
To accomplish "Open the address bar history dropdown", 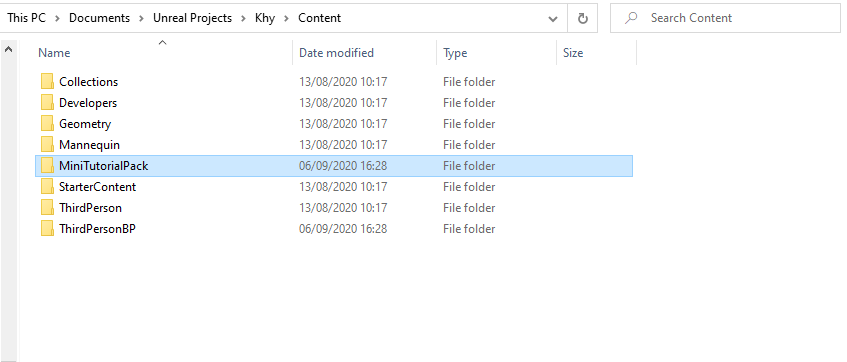I will pos(553,18).
